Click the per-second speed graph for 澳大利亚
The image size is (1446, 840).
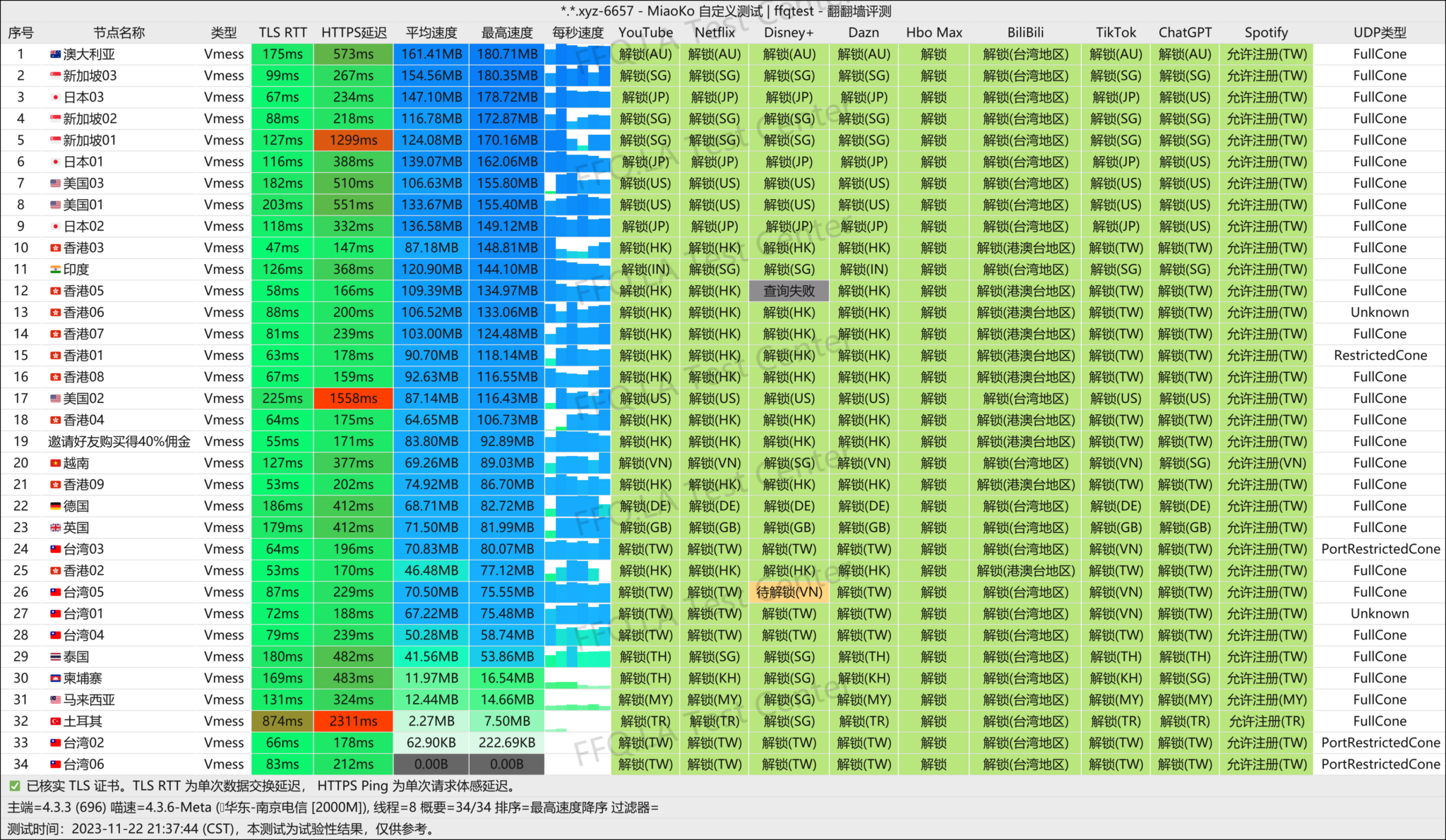click(x=578, y=54)
